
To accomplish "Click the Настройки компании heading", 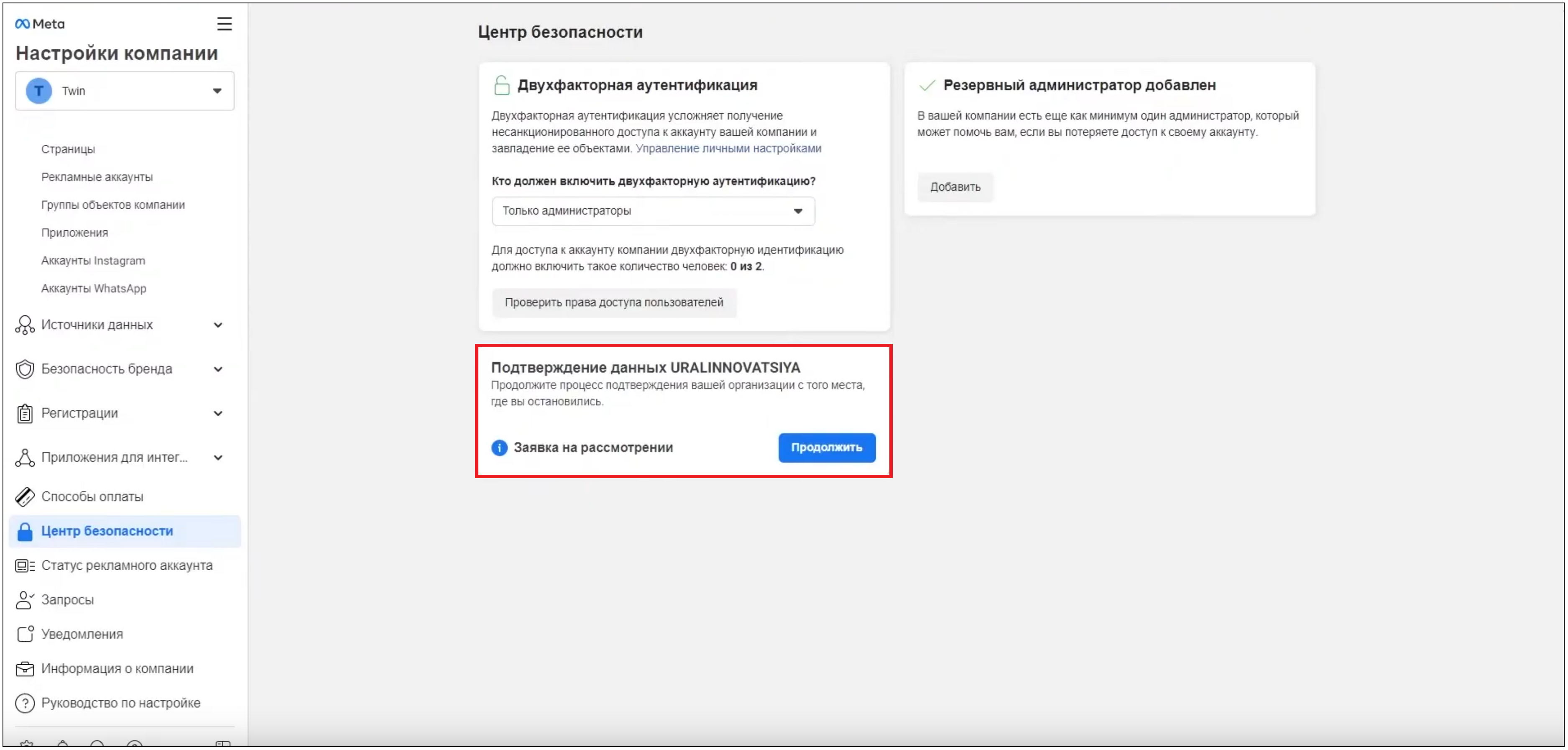I will [x=117, y=54].
